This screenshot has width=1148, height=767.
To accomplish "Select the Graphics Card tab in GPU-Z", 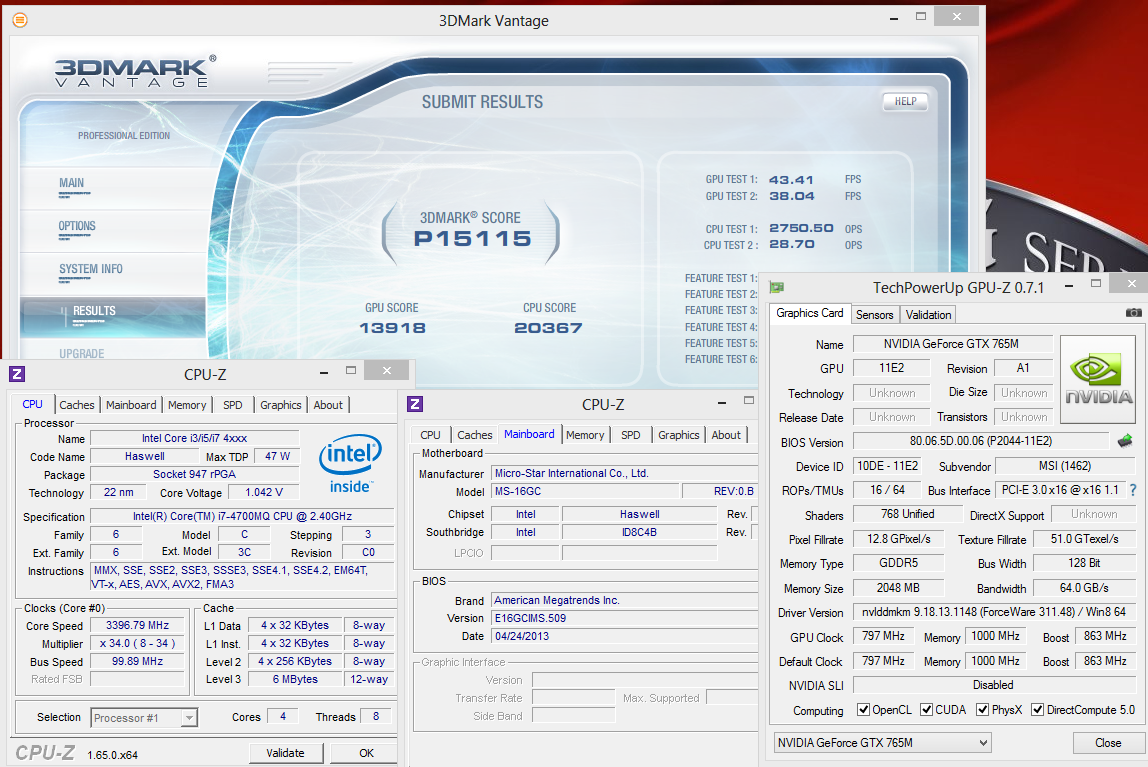I will coord(810,313).
